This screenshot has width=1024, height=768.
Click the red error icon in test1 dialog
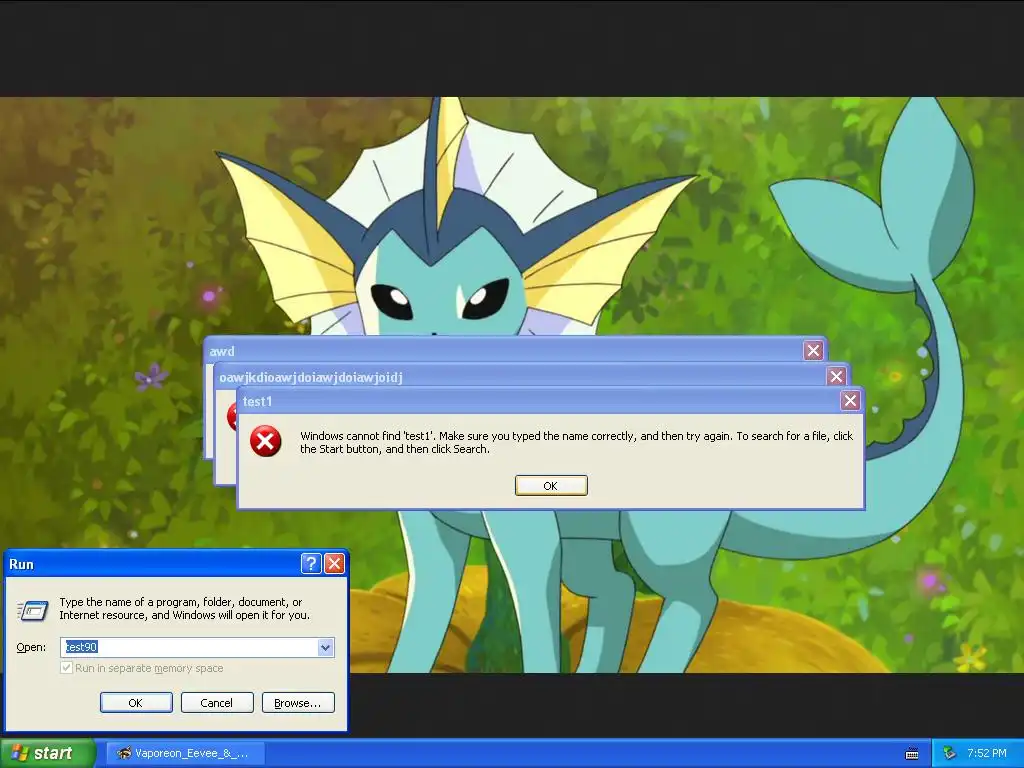point(266,441)
